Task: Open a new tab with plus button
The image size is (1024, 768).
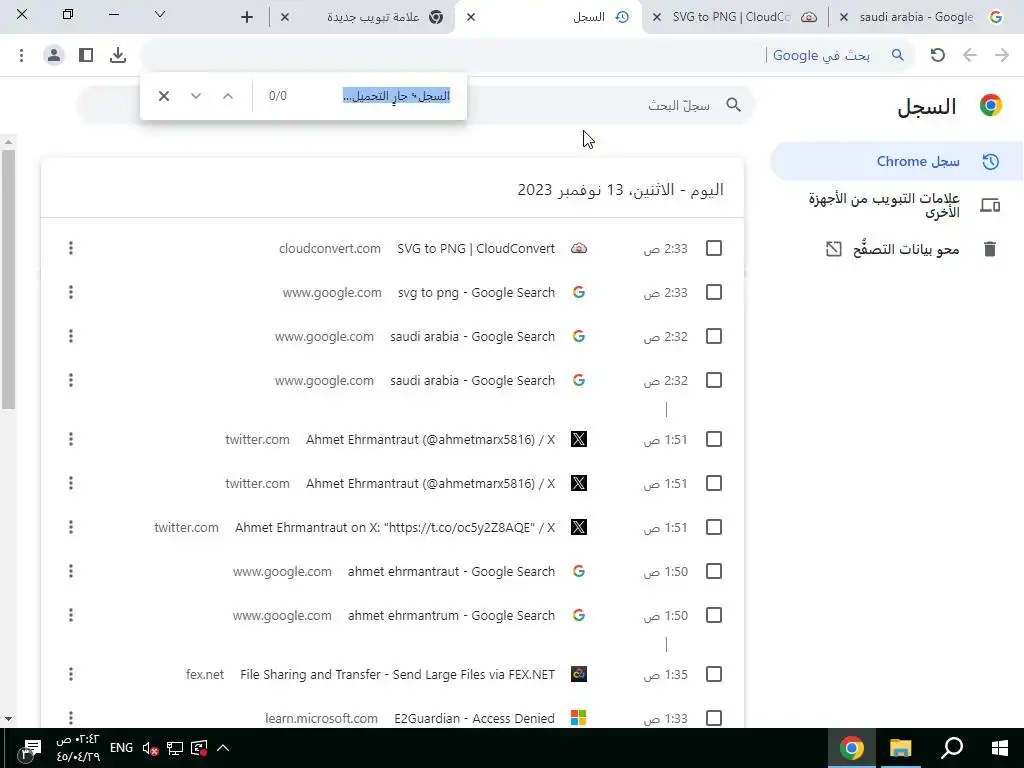Action: click(x=247, y=17)
